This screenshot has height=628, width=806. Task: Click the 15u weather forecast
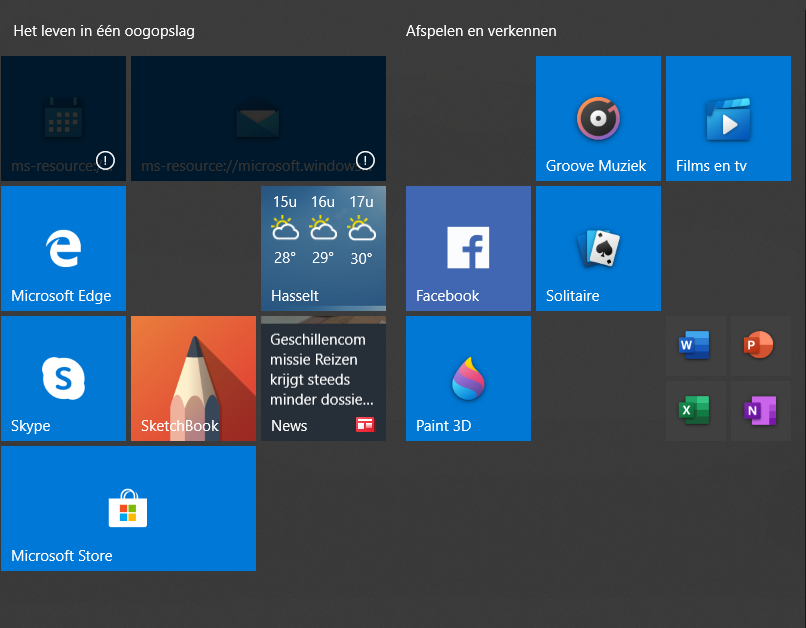tap(285, 230)
